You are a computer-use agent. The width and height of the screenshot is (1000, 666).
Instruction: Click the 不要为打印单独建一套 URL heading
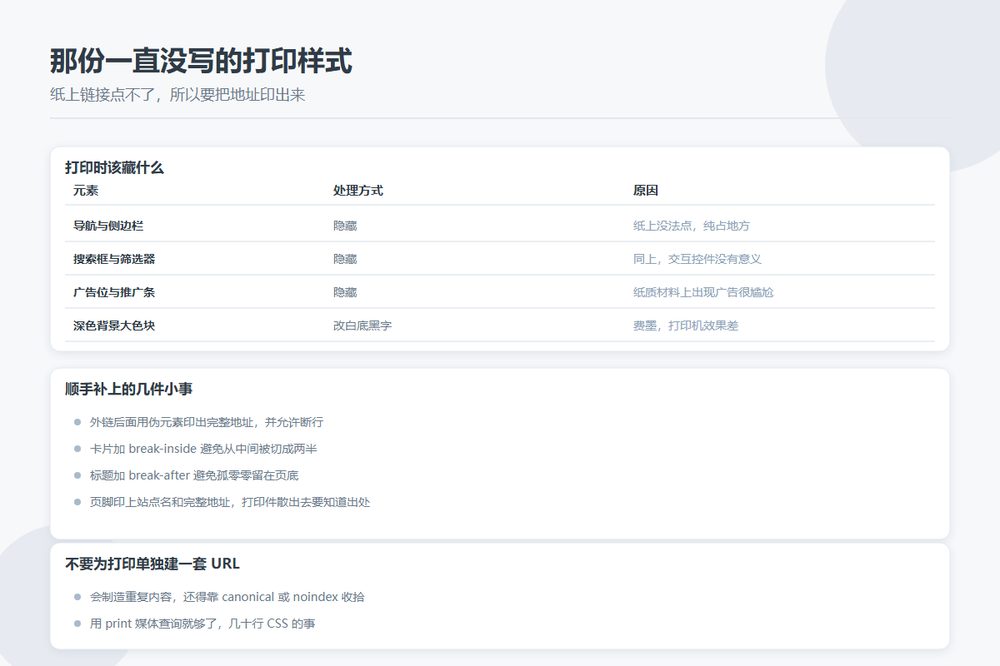(x=152, y=563)
